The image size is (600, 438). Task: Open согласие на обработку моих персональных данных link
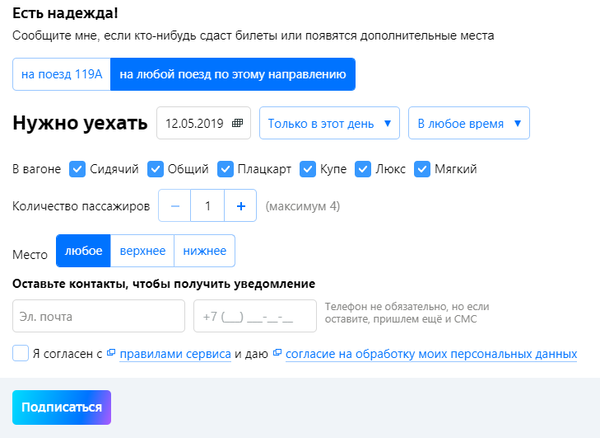point(431,354)
